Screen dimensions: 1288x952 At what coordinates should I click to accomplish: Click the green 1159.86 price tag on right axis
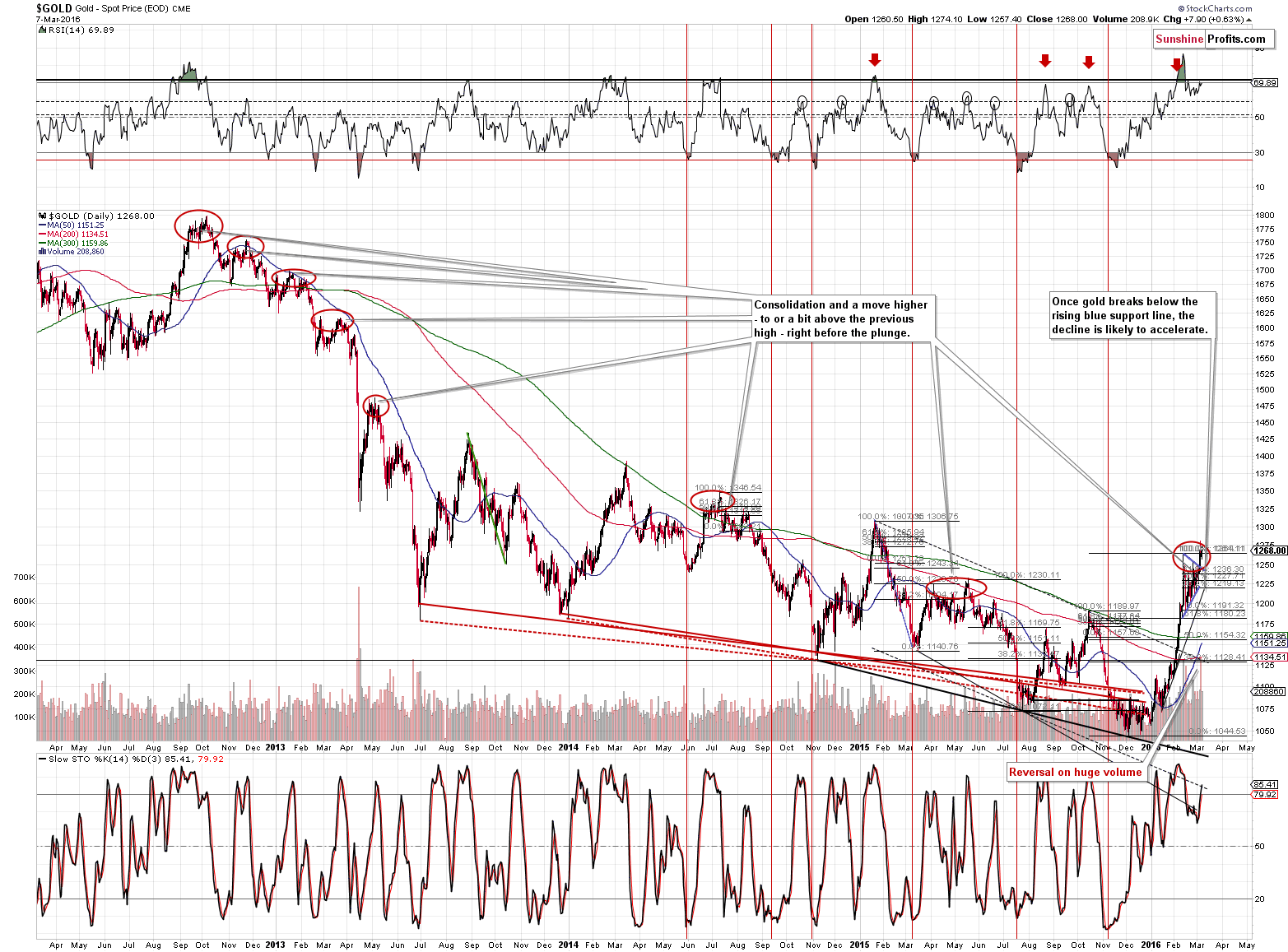(x=1268, y=636)
